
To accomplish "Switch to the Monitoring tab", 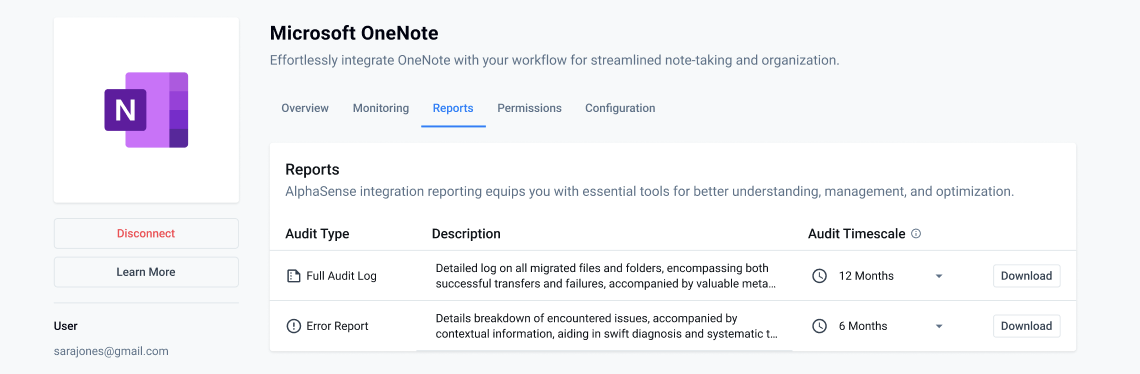I will (381, 108).
